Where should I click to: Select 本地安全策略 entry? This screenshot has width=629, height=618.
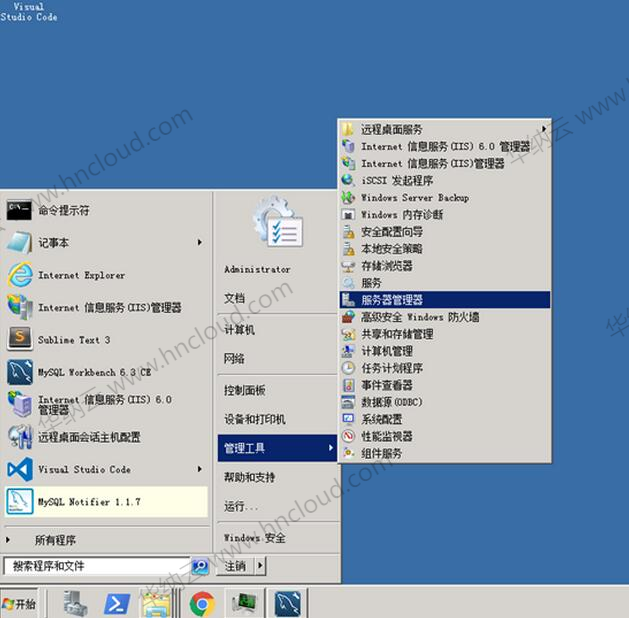pos(445,249)
